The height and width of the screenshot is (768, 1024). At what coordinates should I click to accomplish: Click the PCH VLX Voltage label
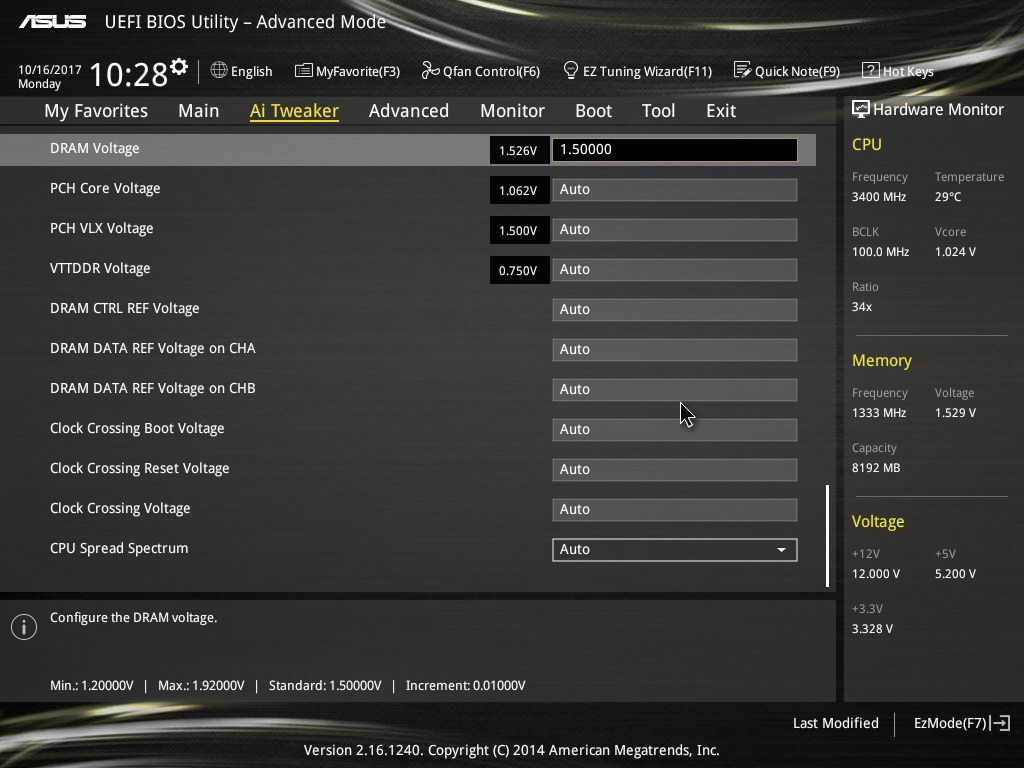point(102,228)
